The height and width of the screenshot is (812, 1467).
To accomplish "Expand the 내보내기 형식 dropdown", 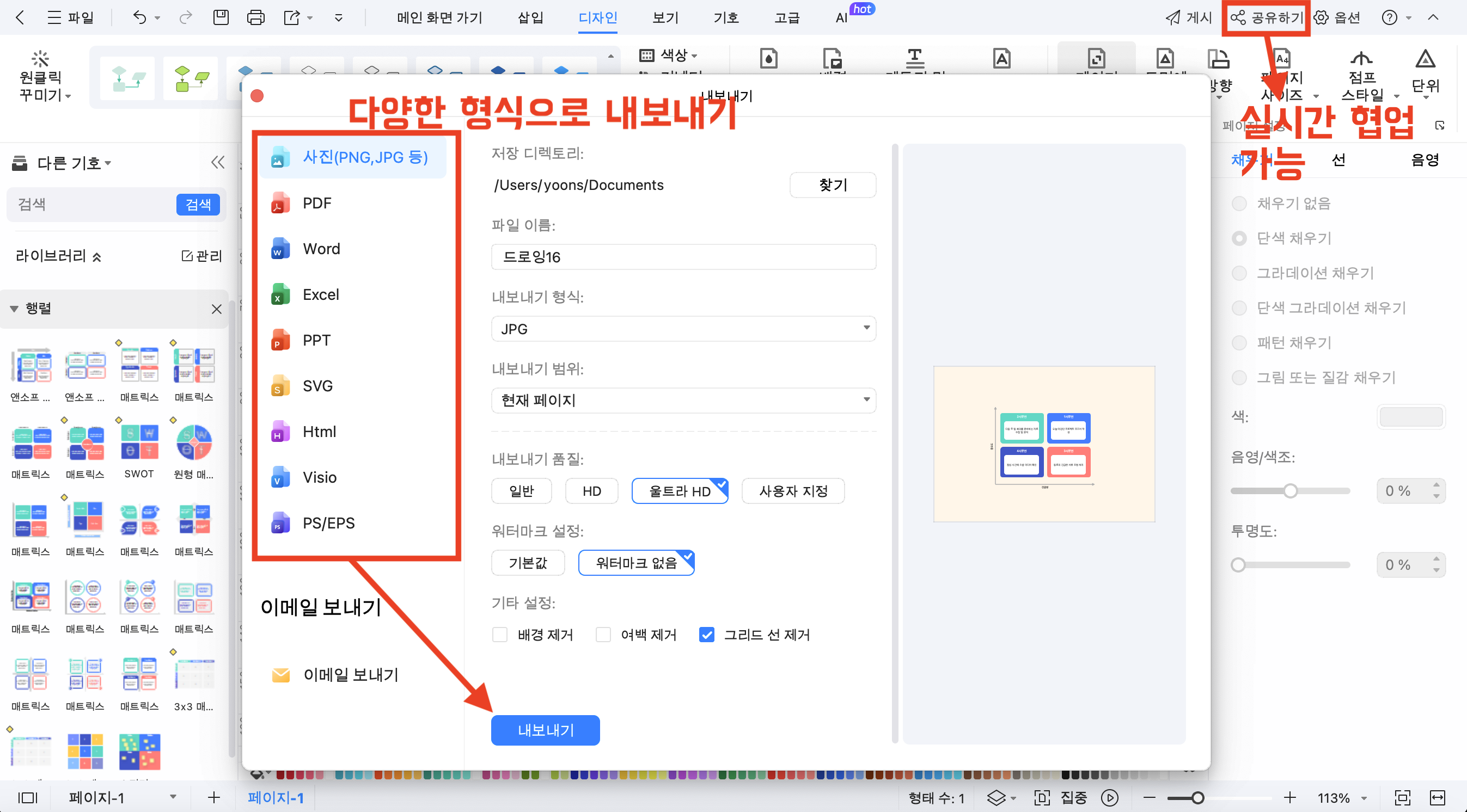I will click(684, 328).
